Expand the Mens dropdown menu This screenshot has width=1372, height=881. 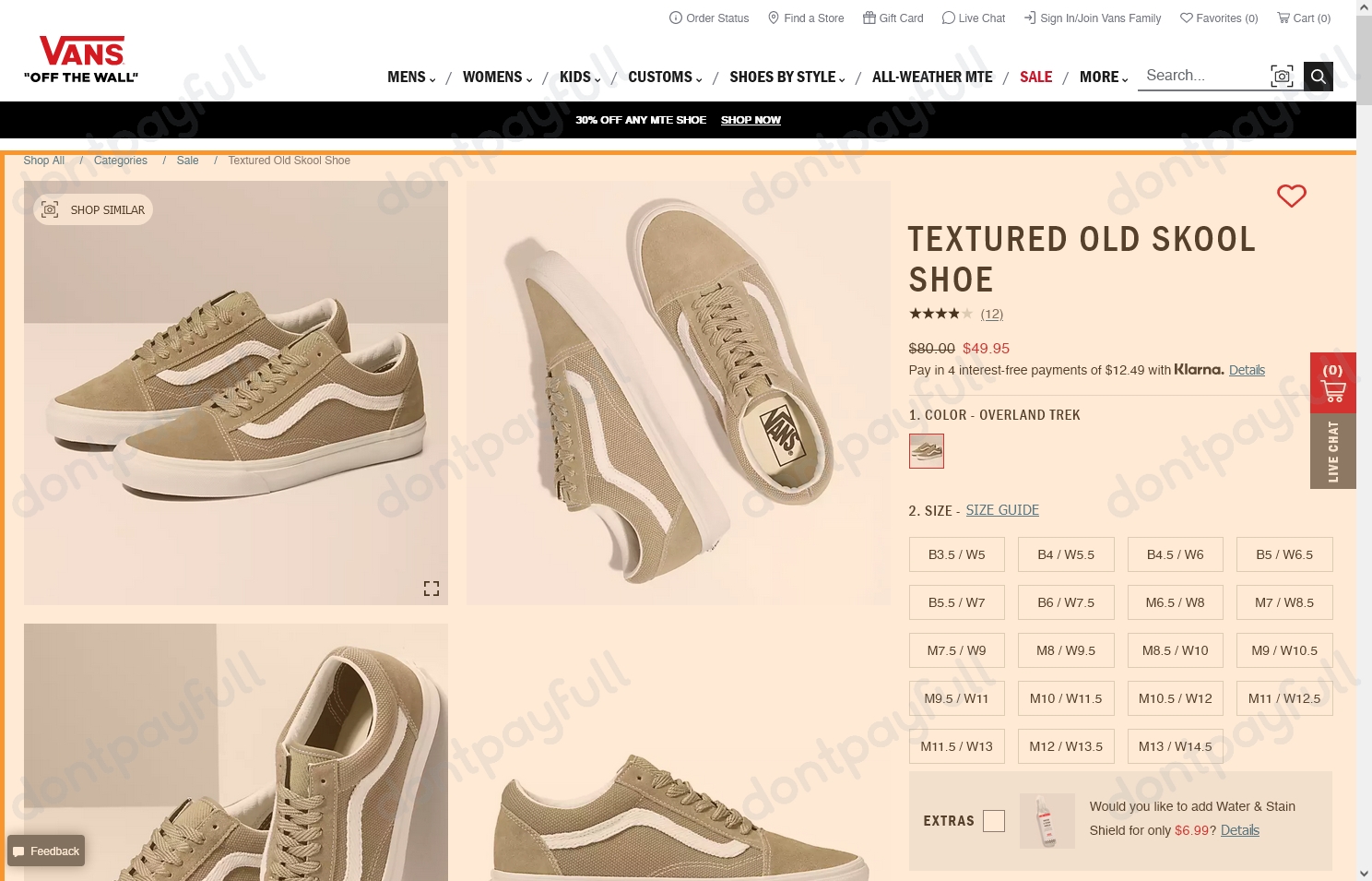click(x=411, y=77)
